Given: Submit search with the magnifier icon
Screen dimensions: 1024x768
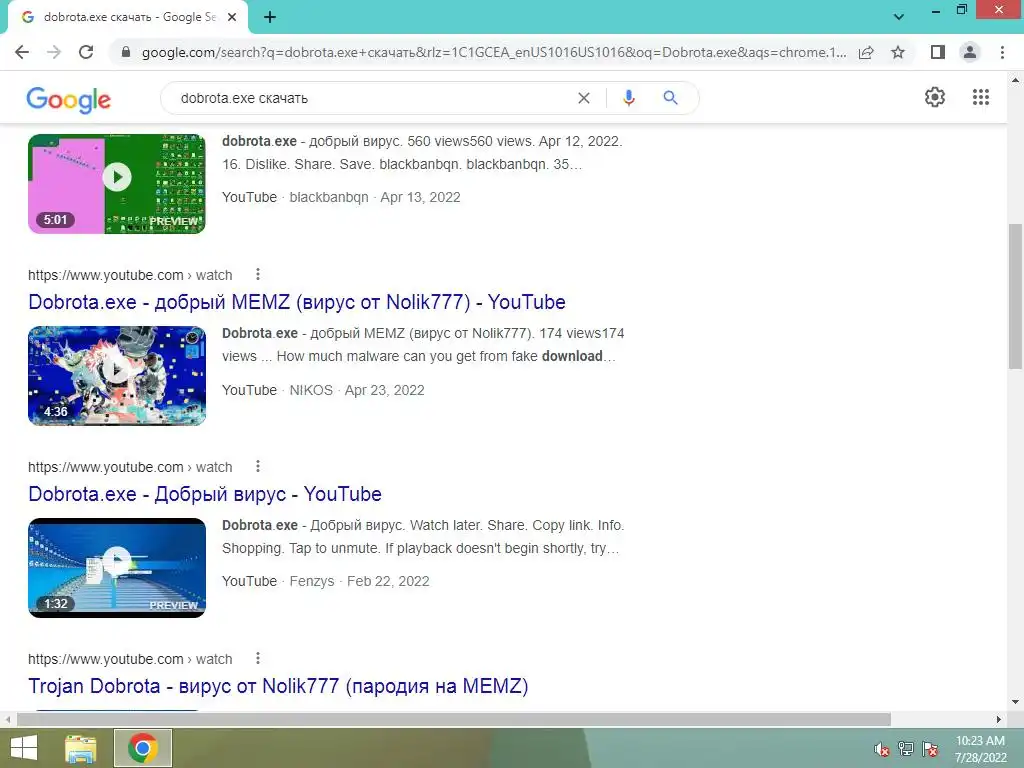Looking at the screenshot, I should 670,98.
